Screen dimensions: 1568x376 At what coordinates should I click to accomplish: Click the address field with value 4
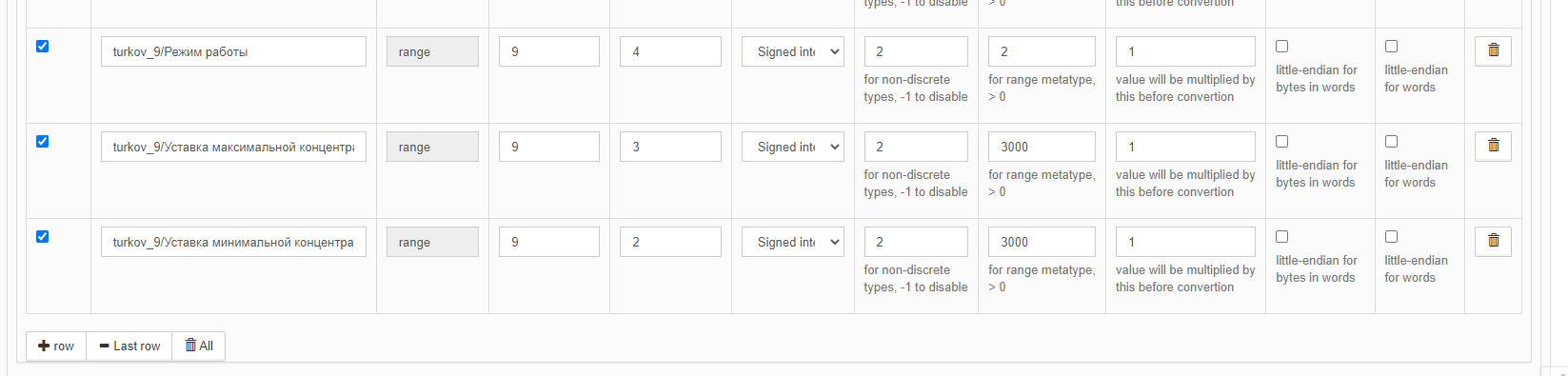point(670,51)
